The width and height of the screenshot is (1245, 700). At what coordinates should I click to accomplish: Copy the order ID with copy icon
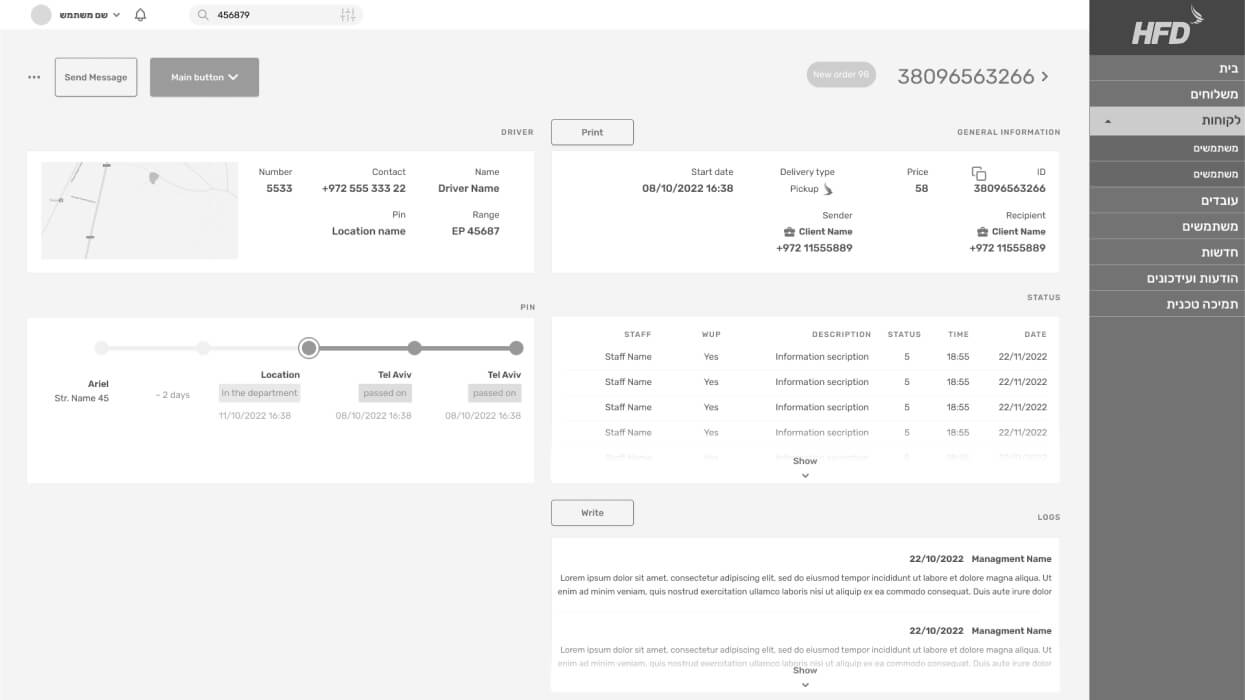coord(979,173)
